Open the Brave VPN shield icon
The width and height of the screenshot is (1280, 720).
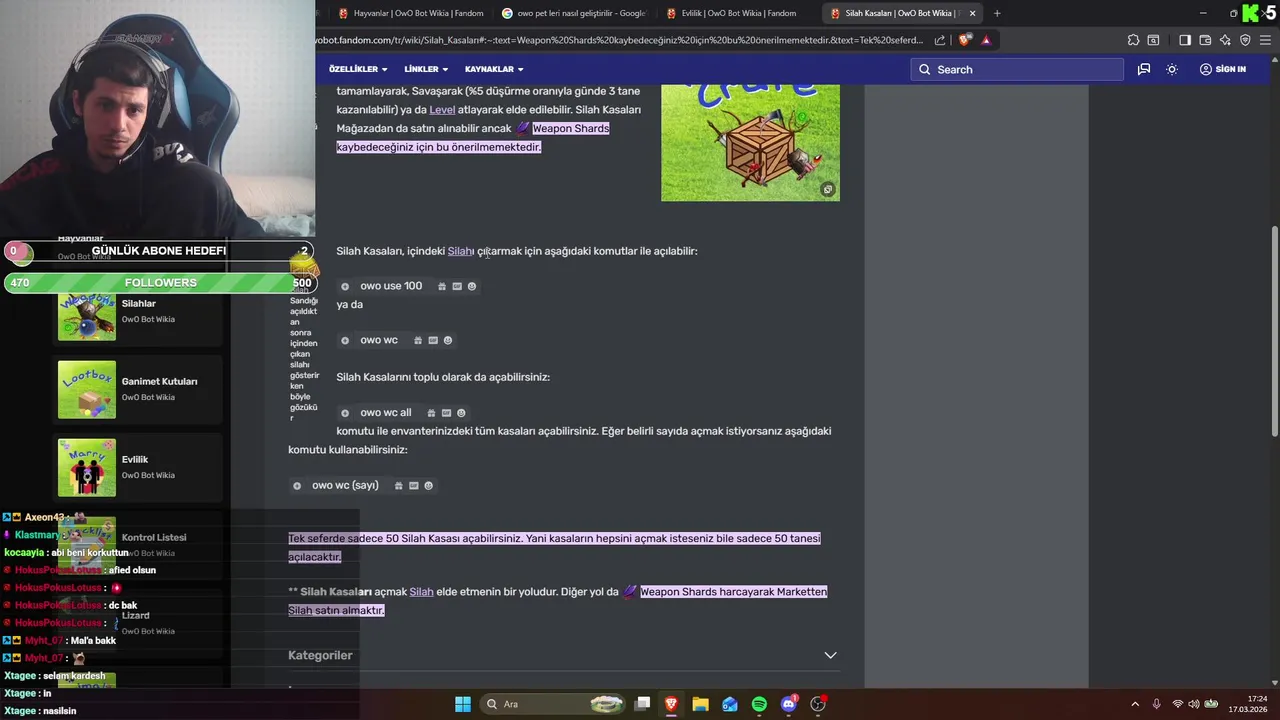click(x=1245, y=40)
